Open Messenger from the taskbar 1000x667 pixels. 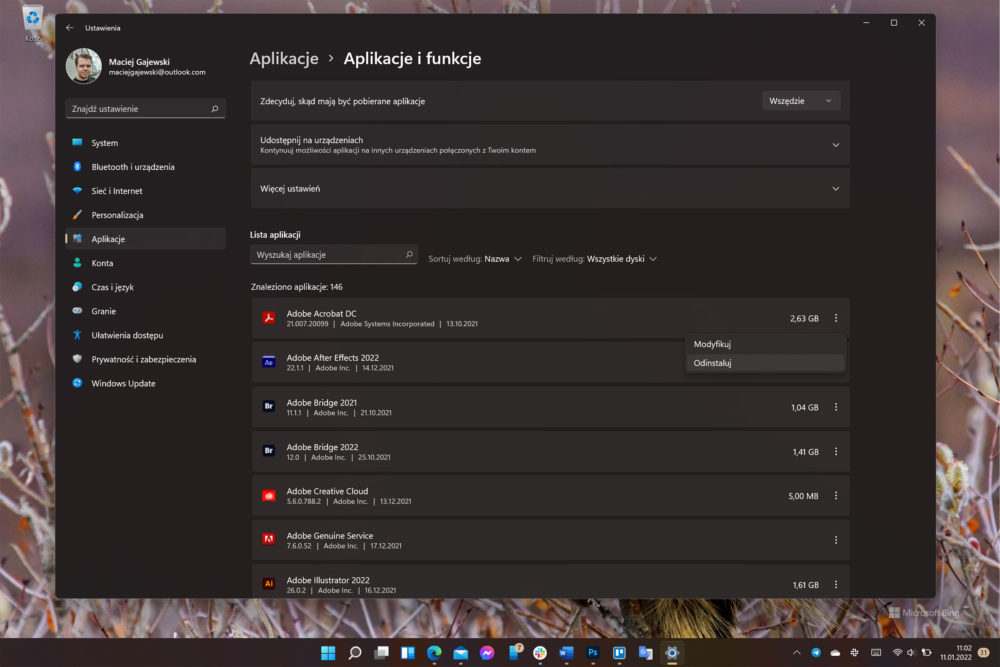(487, 653)
